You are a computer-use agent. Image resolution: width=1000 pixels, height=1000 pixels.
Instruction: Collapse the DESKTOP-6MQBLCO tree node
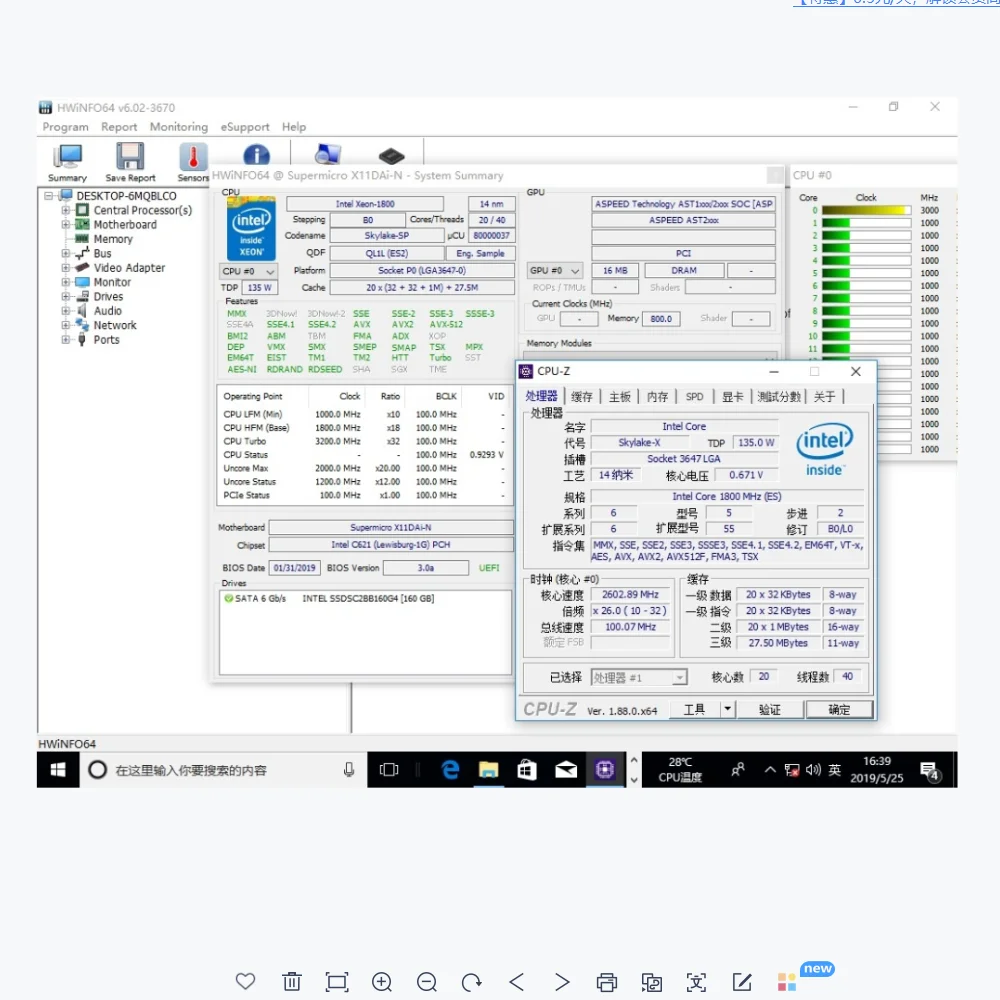point(48,196)
